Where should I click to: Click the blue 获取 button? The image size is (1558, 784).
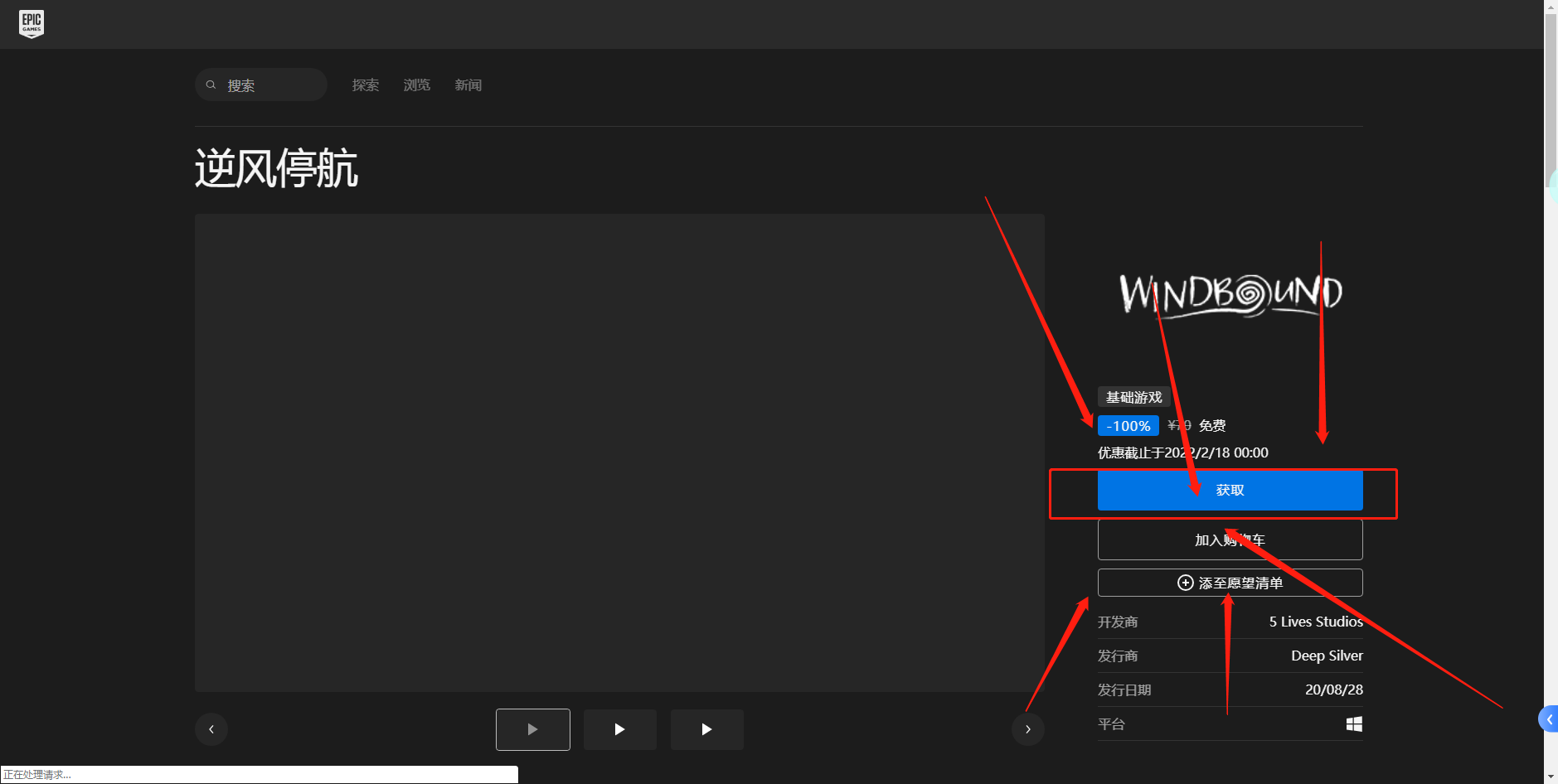tap(1229, 490)
